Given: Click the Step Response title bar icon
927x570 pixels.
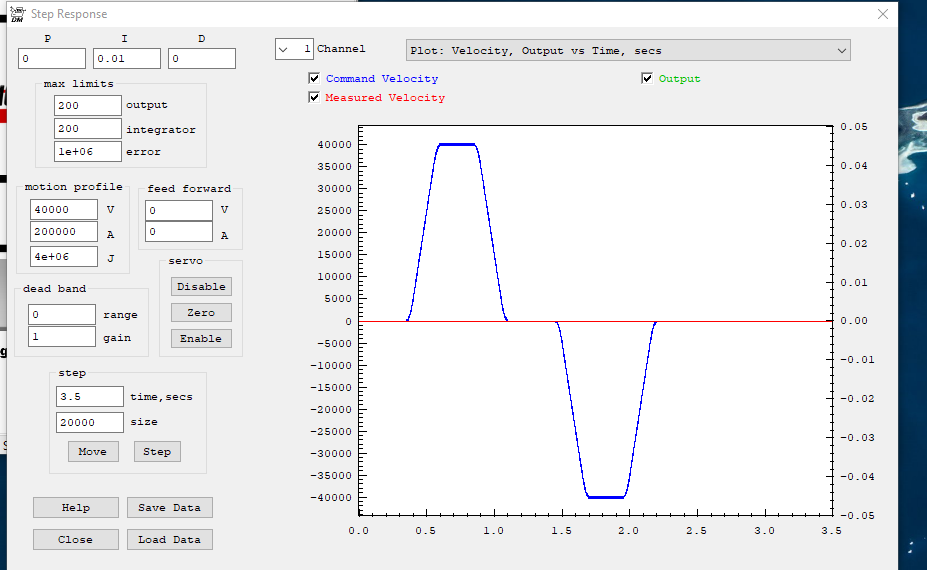Looking at the screenshot, I should pyautogui.click(x=17, y=14).
